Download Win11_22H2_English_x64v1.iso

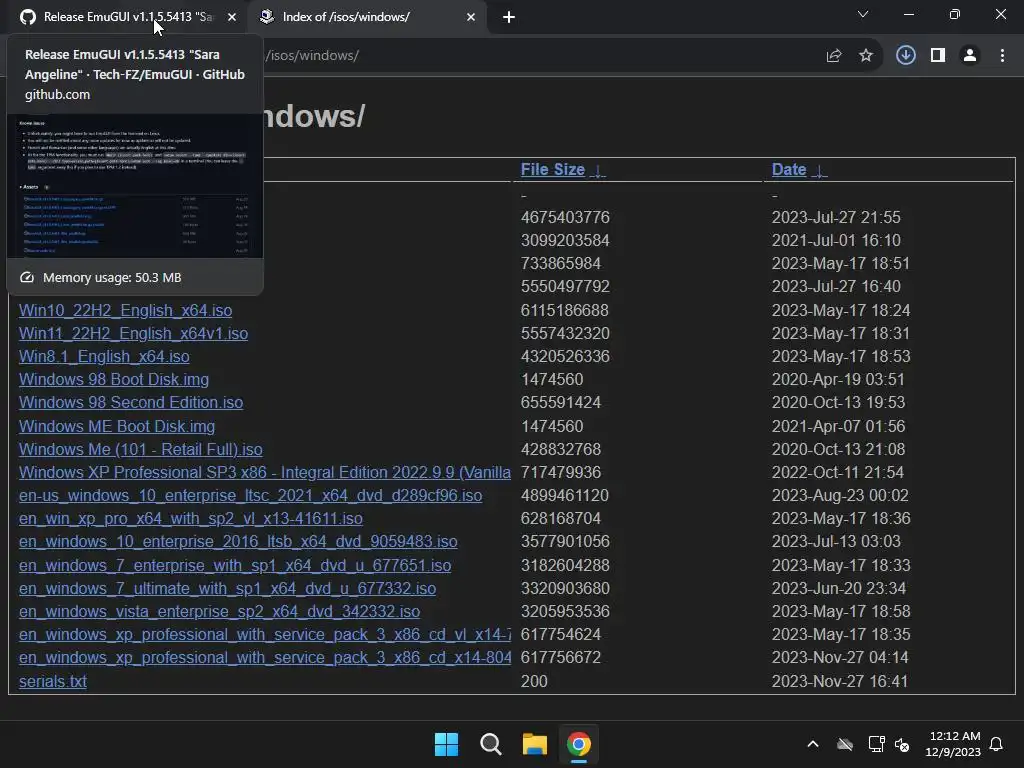tap(133, 333)
